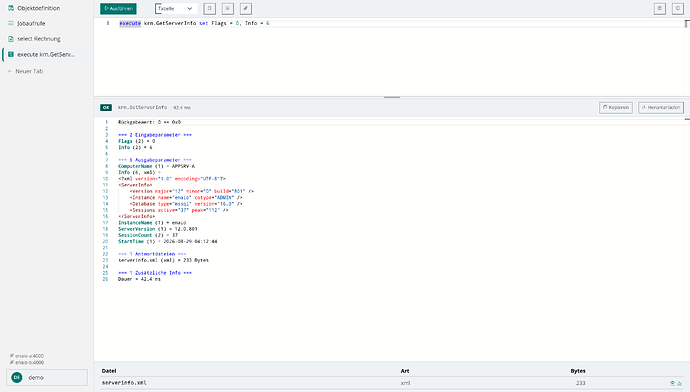
Task: Click the Bytes column header
Action: [578, 371]
